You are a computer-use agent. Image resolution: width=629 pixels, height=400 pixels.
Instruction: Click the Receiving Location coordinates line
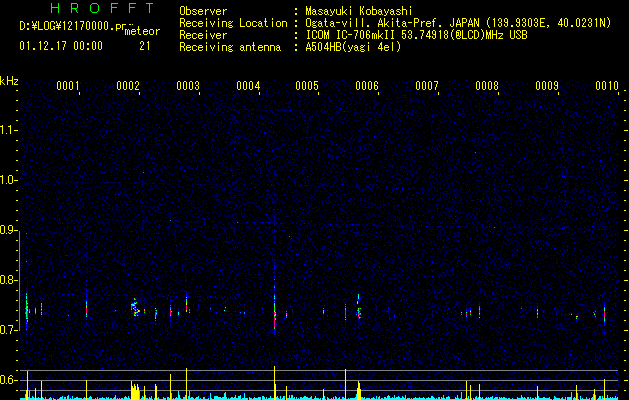[458, 23]
